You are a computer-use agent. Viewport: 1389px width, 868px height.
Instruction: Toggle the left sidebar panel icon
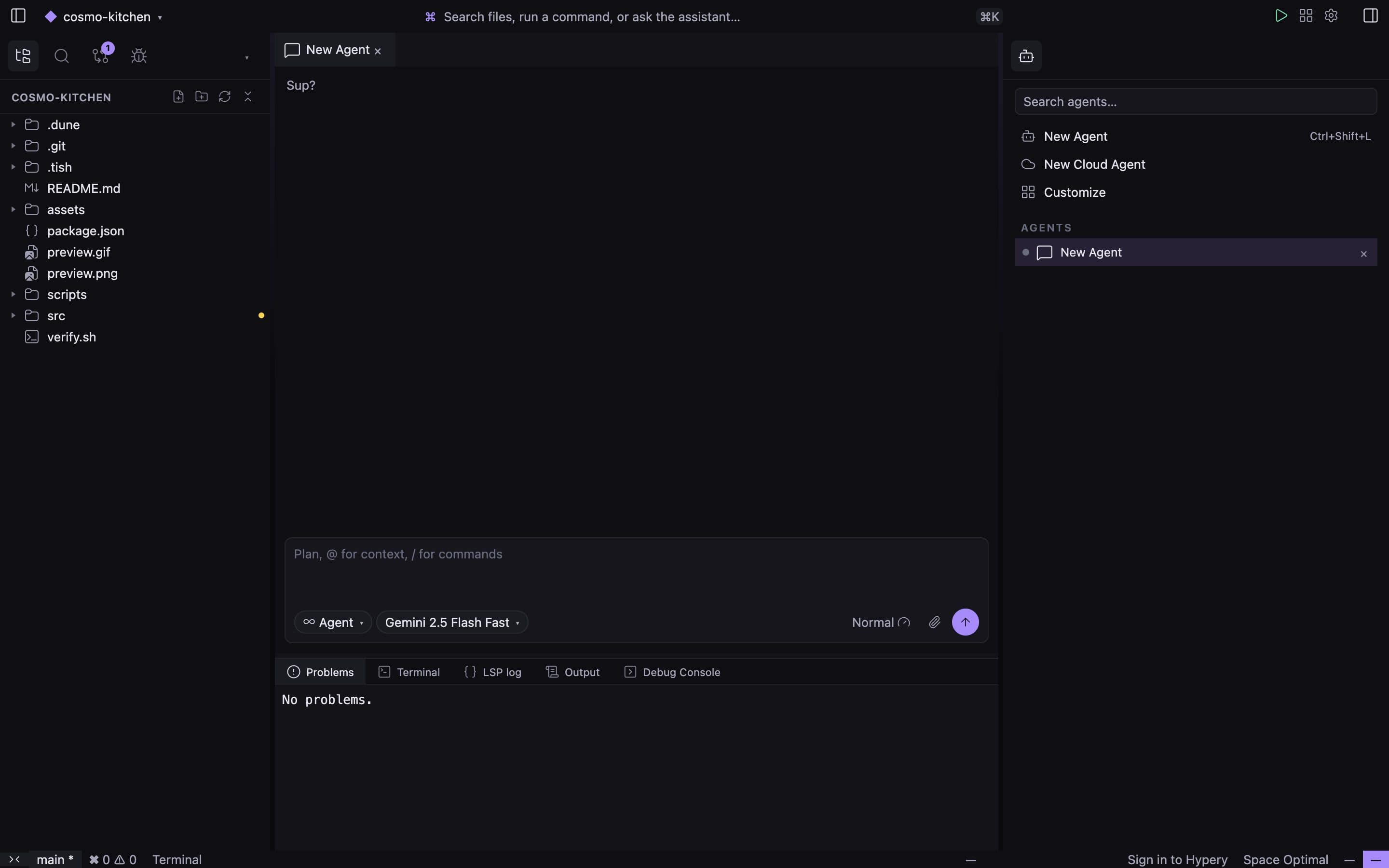[18, 15]
